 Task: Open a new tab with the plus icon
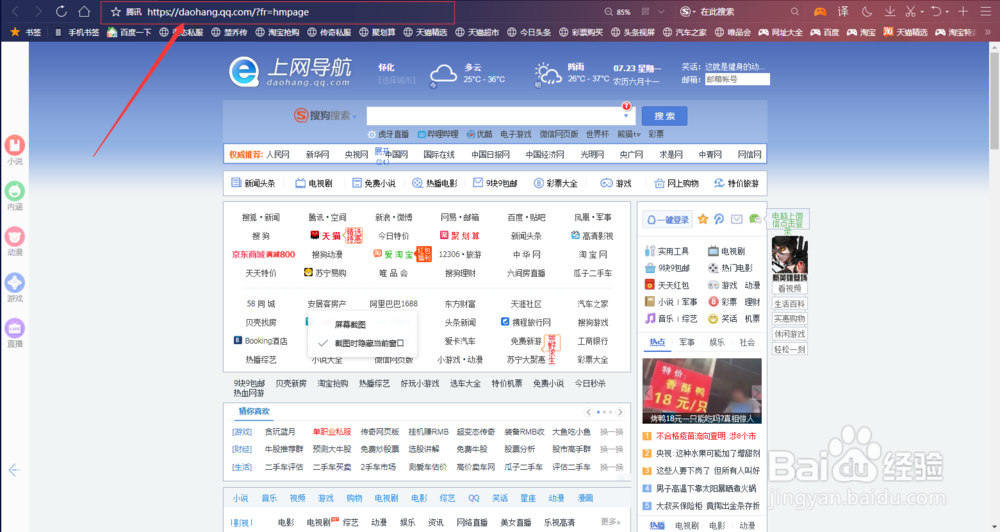(x=963, y=11)
